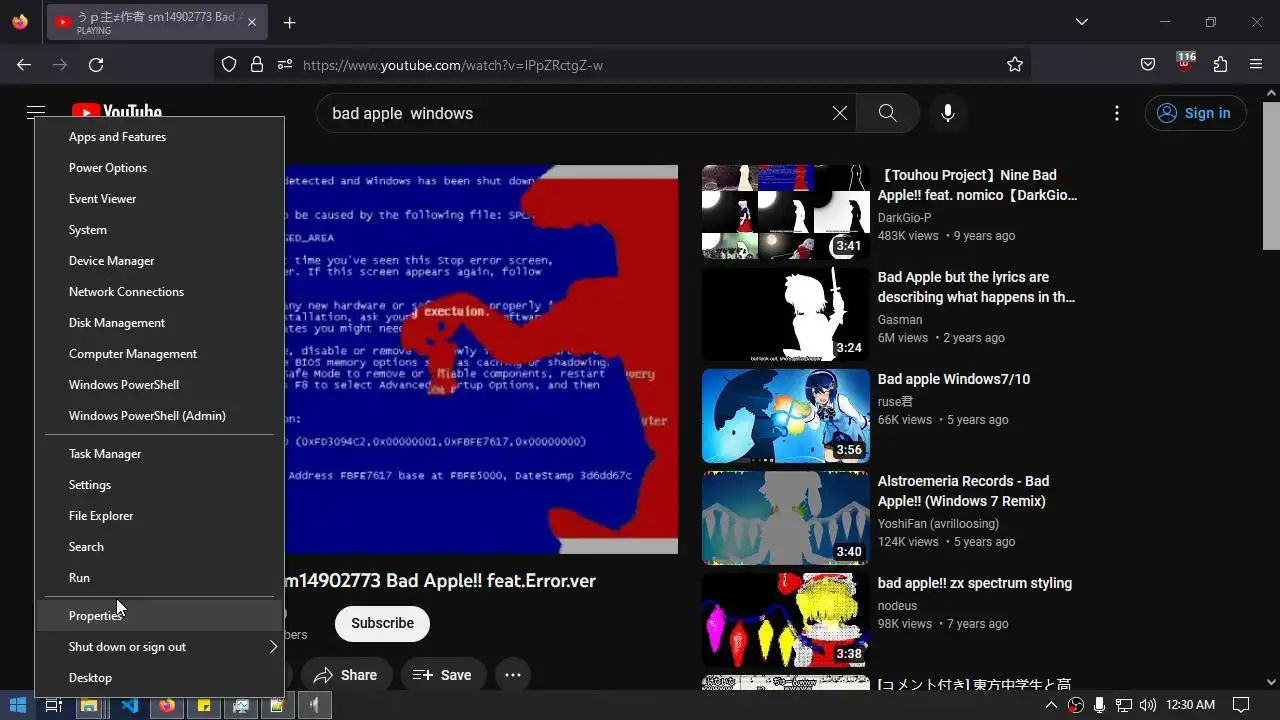
Task: Open YouTube settings three-dot menu
Action: coord(1117,113)
